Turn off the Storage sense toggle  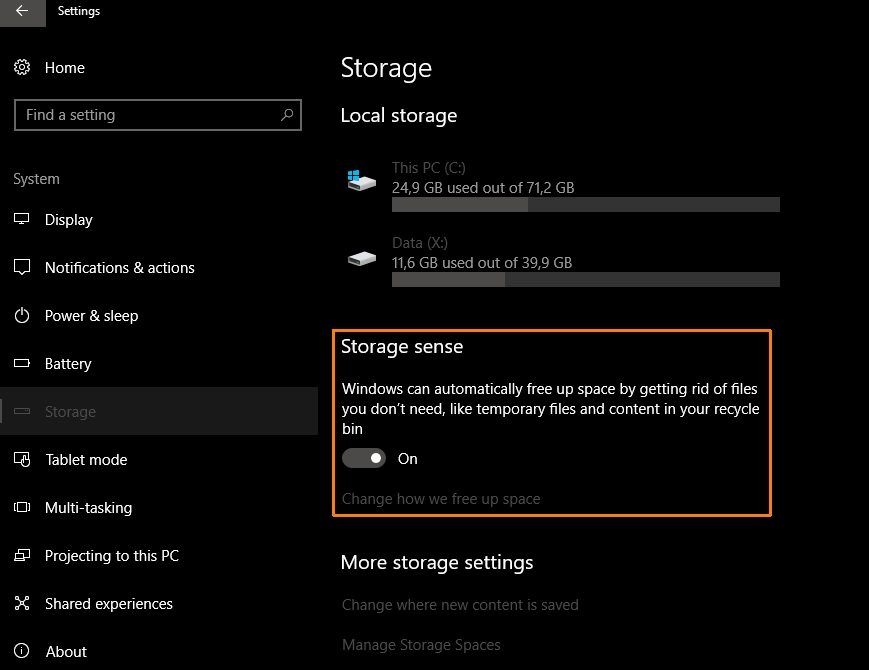(x=364, y=459)
